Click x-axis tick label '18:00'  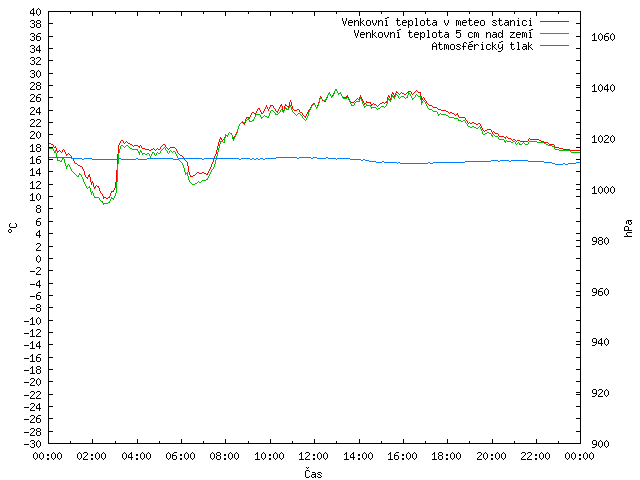pos(447,456)
